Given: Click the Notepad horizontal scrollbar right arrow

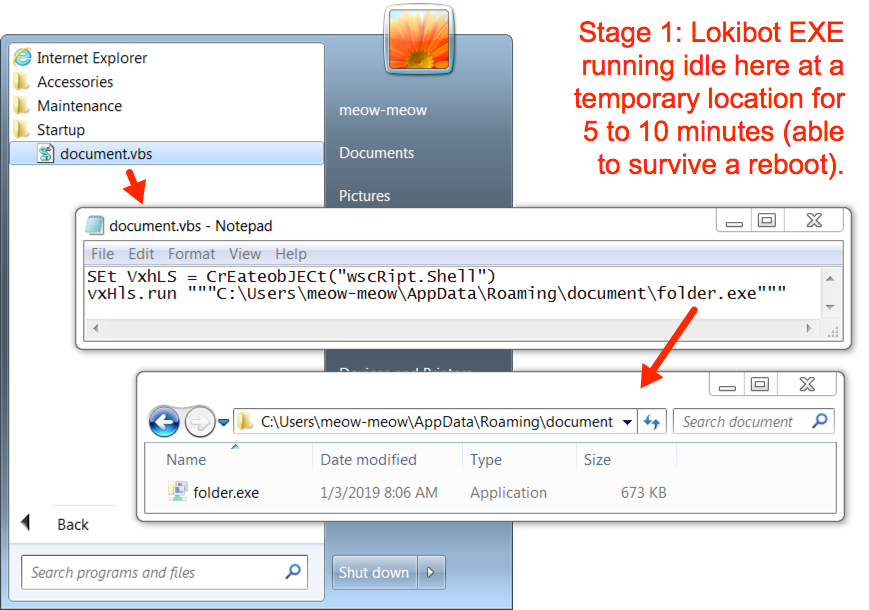Looking at the screenshot, I should (x=809, y=328).
